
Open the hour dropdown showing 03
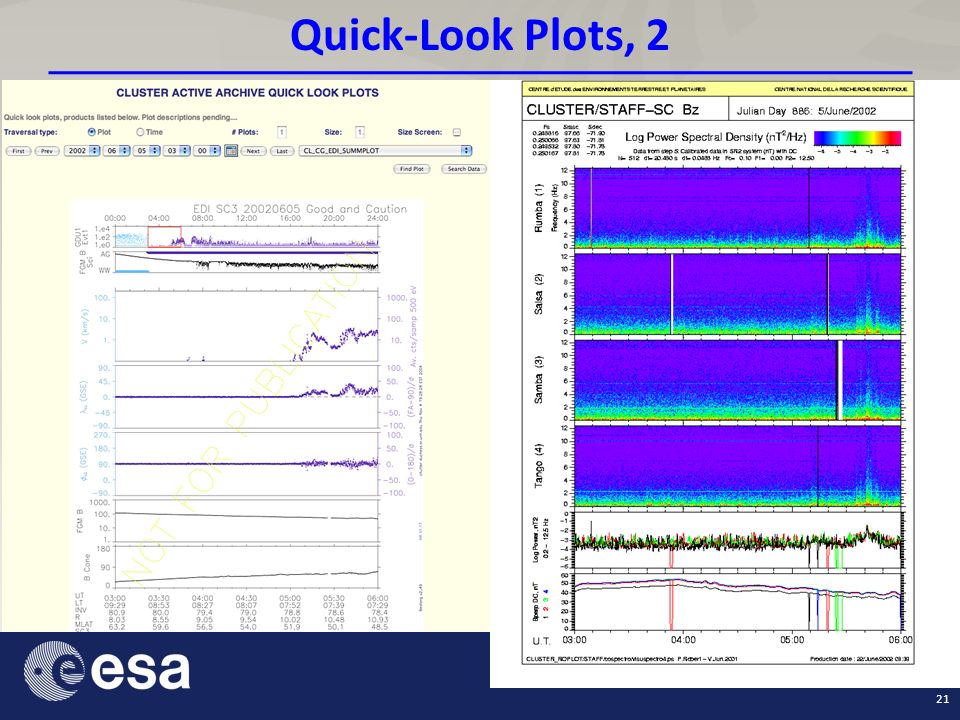(176, 151)
